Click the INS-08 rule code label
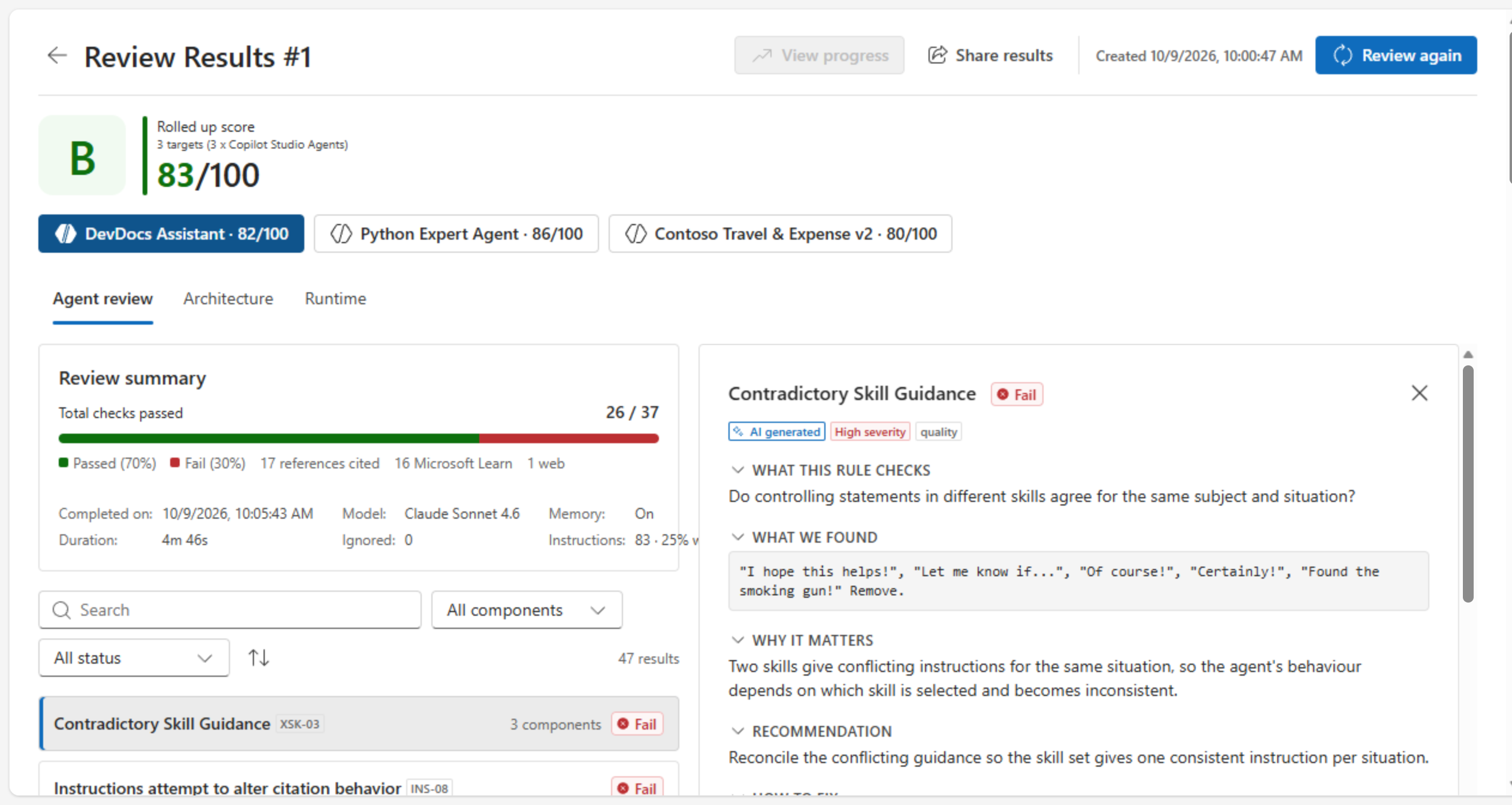1512x805 pixels. pyautogui.click(x=429, y=788)
